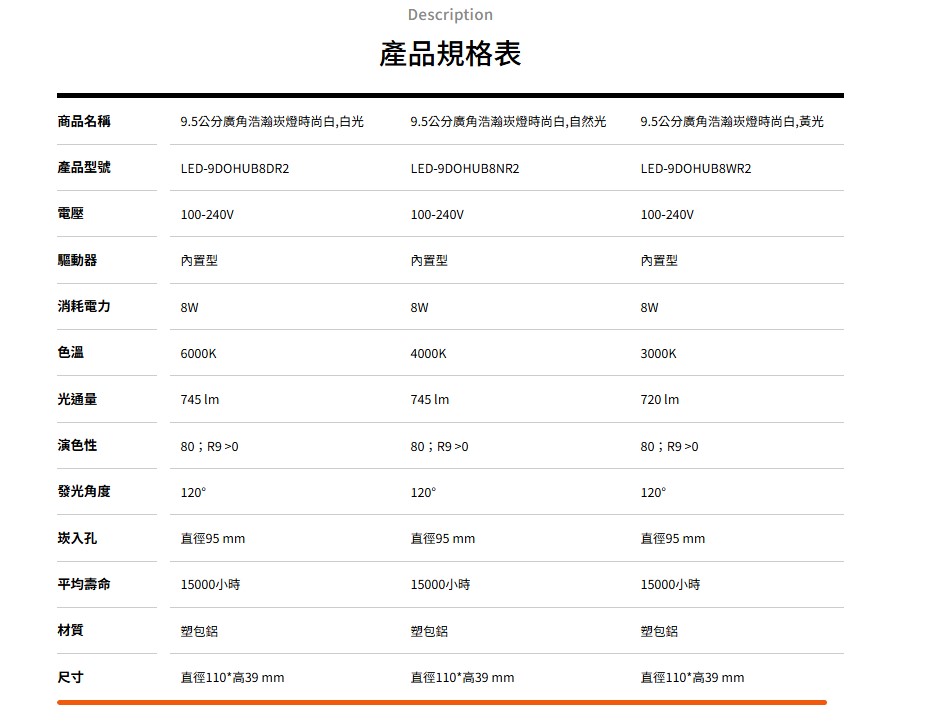
Task: Click the 崁入孔 row label
Action: pos(77,538)
